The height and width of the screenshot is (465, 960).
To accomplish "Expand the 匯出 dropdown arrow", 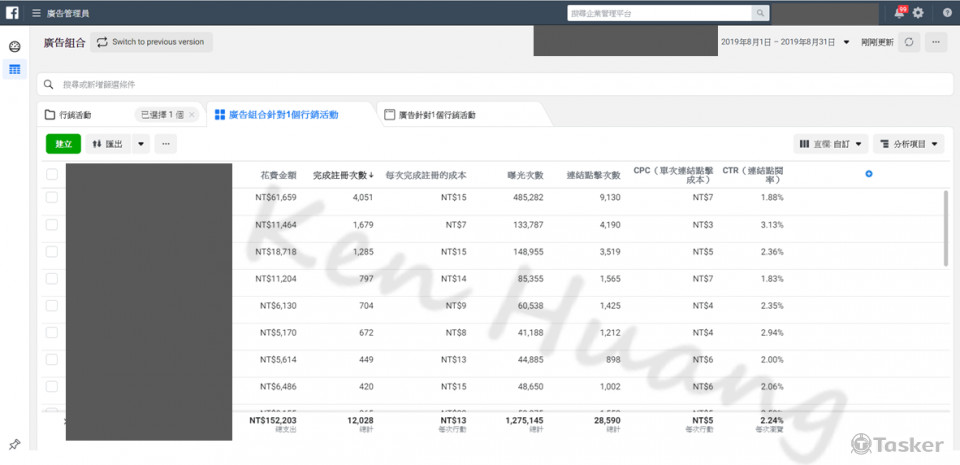I will (x=141, y=144).
